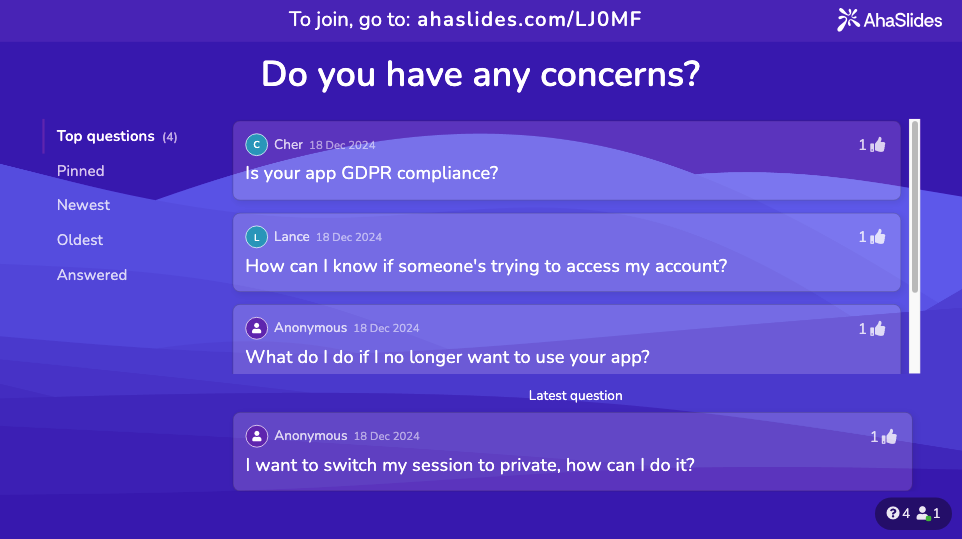Click Anonymous avatar on latest question card
This screenshot has width=962, height=539.
click(x=256, y=436)
